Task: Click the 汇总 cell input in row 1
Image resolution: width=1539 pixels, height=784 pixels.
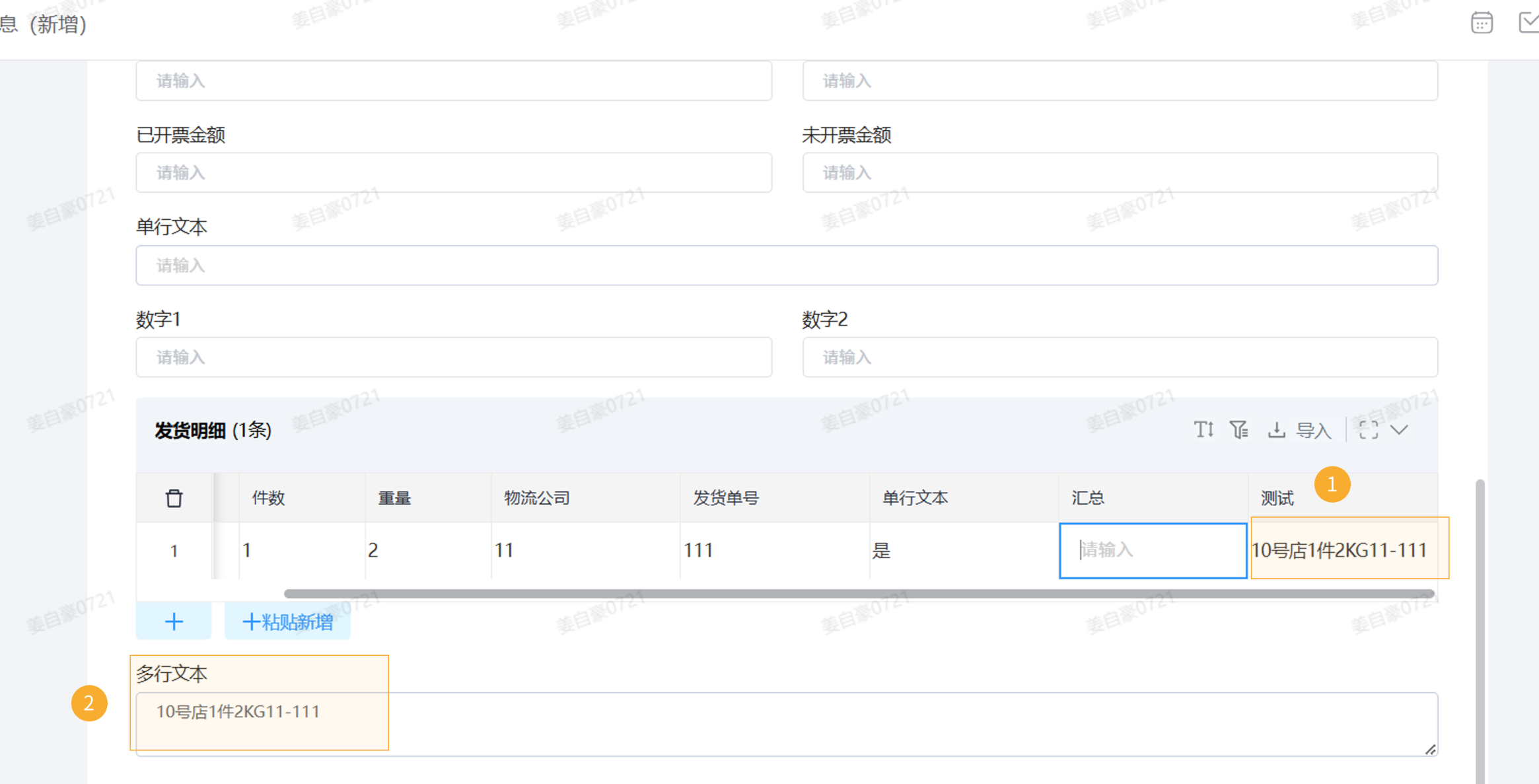Action: click(1153, 550)
